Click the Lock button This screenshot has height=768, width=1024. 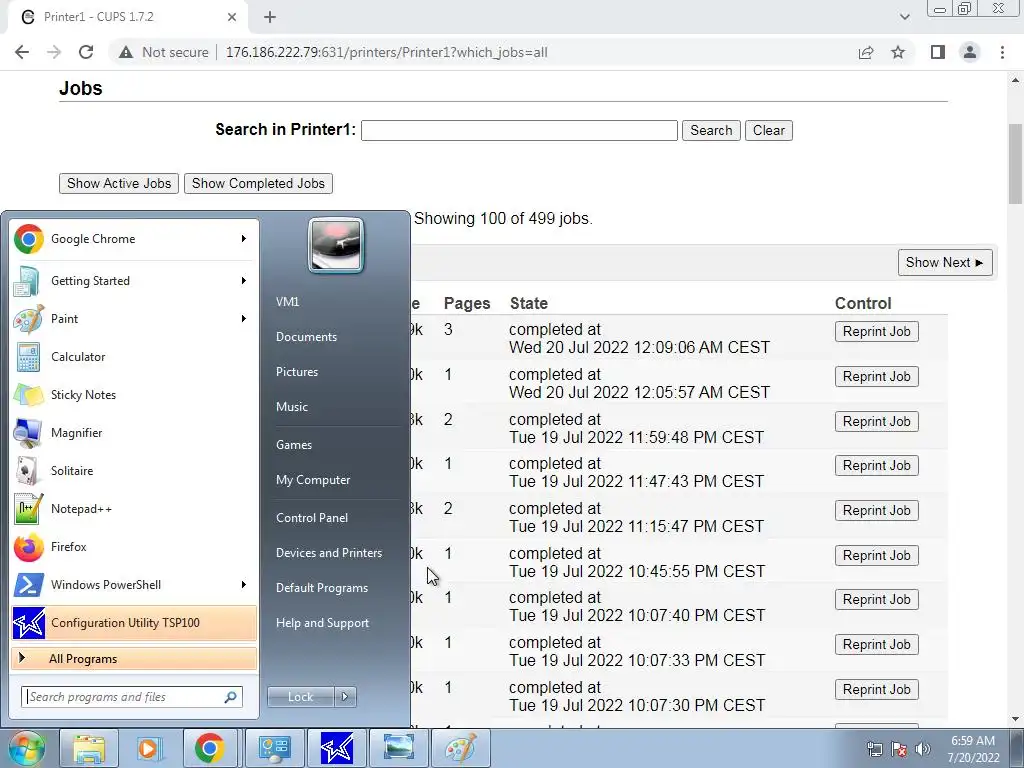click(x=300, y=697)
